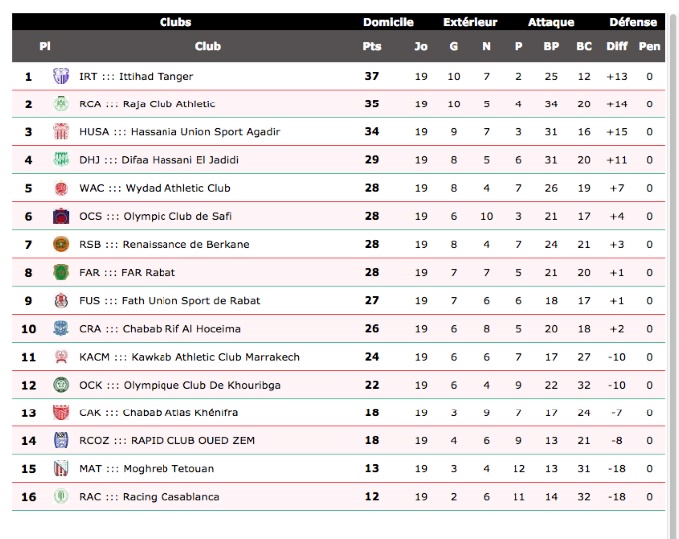Open the Kawkab Athletic Club Marrakech link

pyautogui.click(x=189, y=356)
